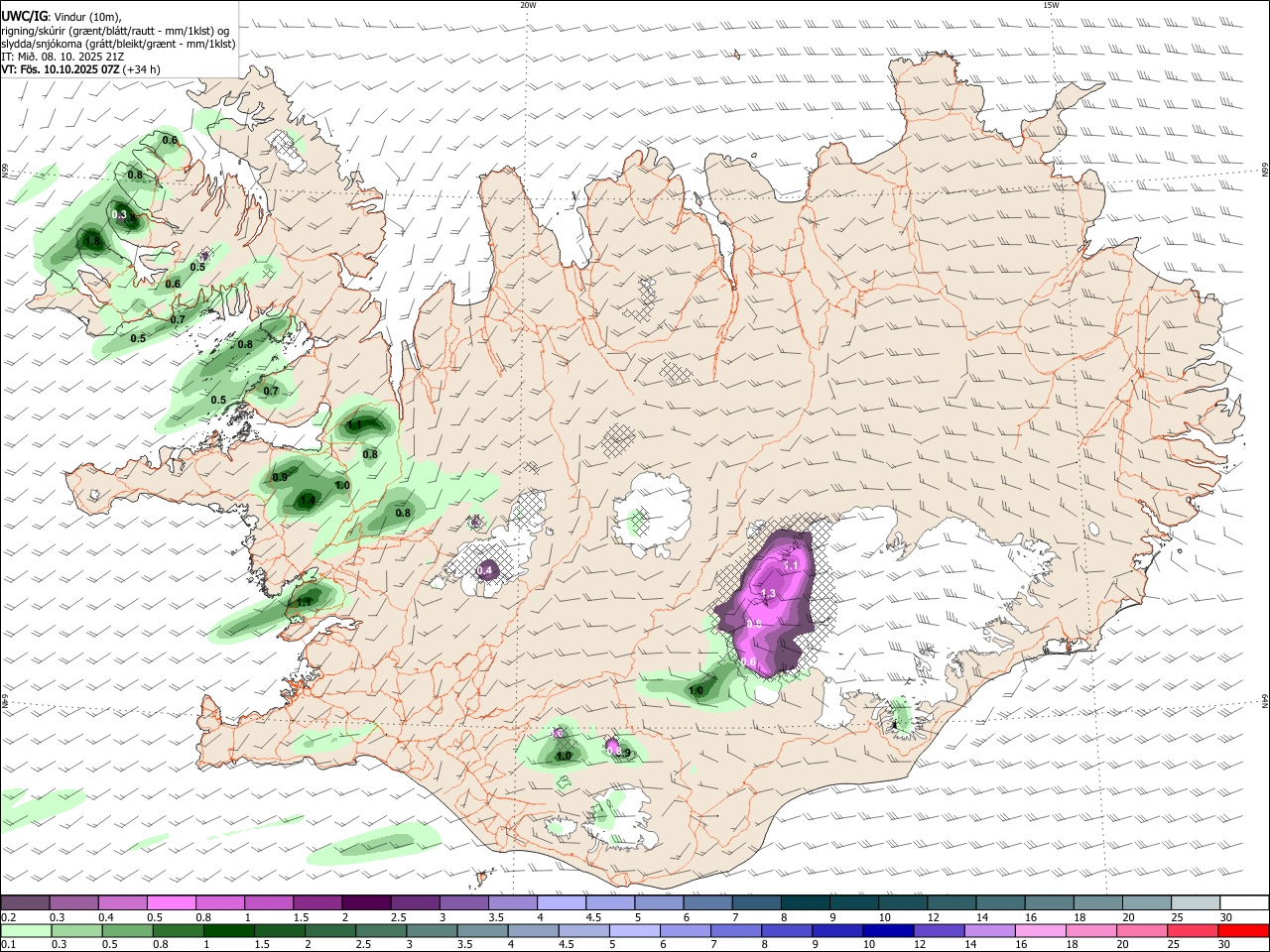Pick the pale green 0.1 swatch, bottom legend row
The image size is (1270, 952).
[26, 930]
